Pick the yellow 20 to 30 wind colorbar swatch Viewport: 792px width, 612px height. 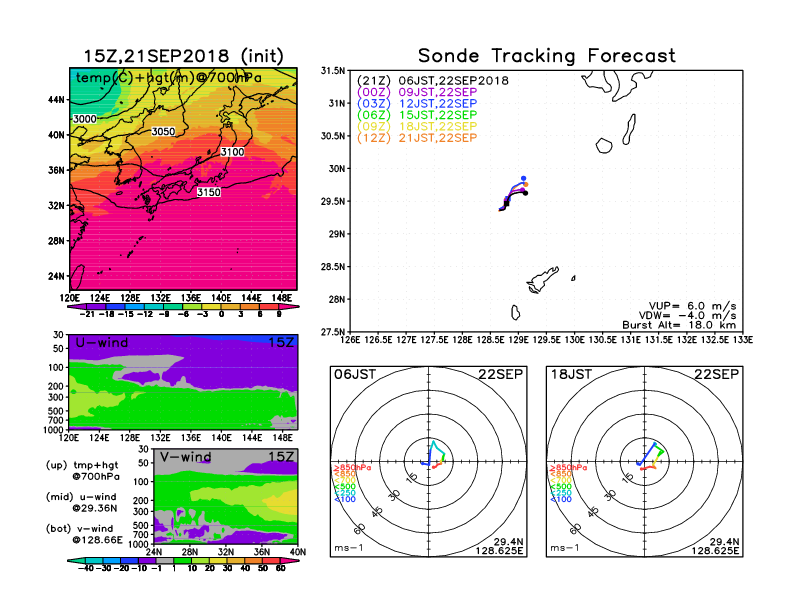(x=218, y=560)
